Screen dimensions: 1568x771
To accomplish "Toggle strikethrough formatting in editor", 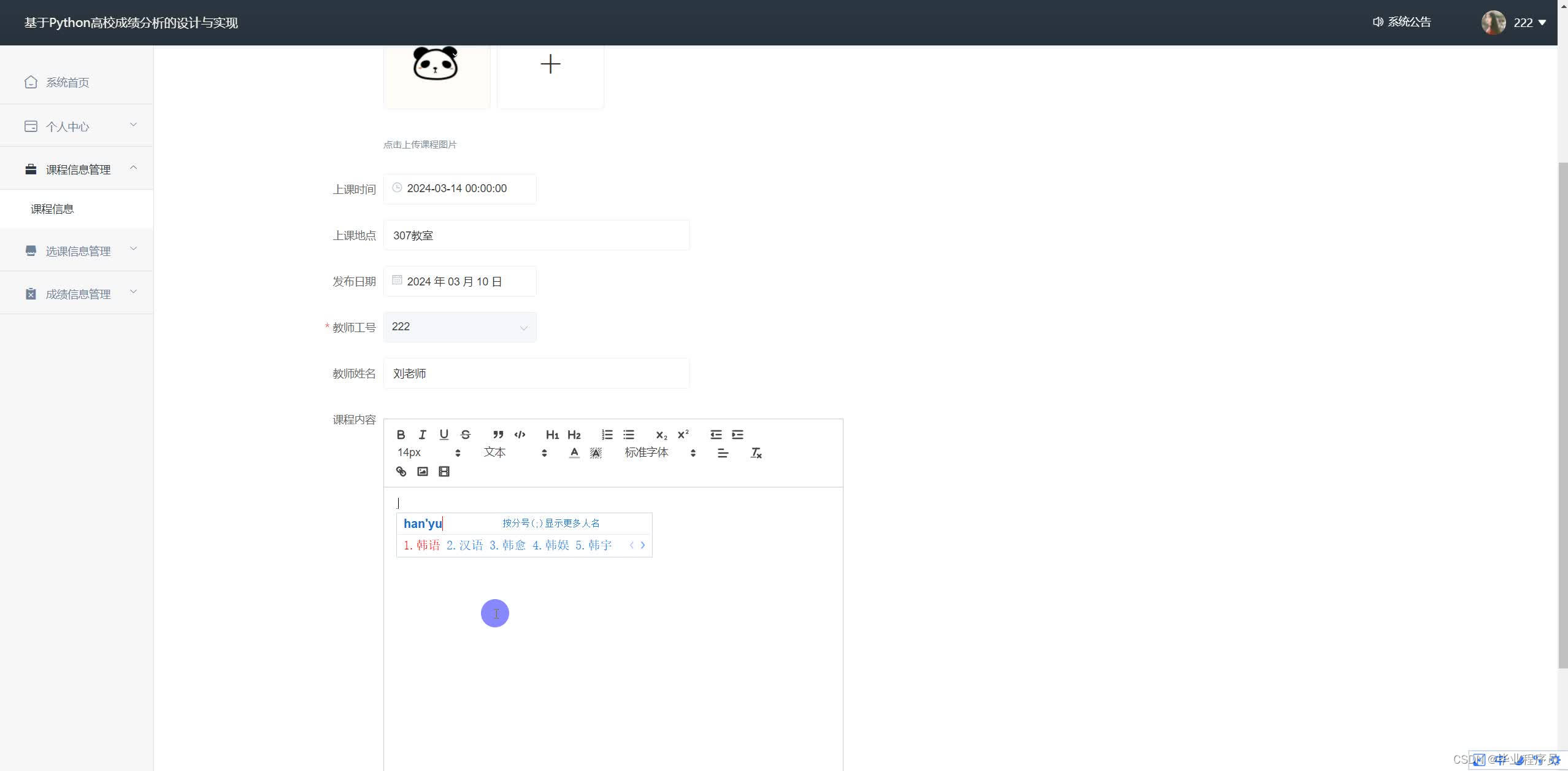I will (x=466, y=435).
